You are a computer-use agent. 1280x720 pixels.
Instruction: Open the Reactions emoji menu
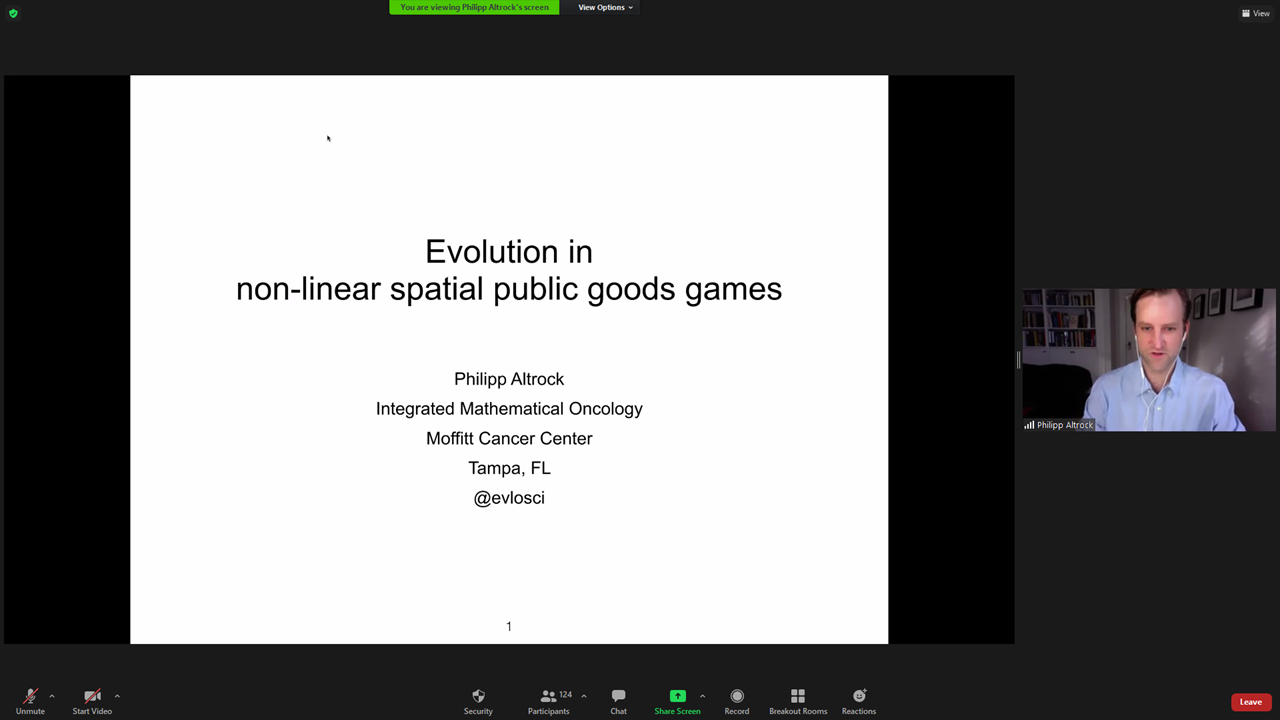[x=859, y=700]
